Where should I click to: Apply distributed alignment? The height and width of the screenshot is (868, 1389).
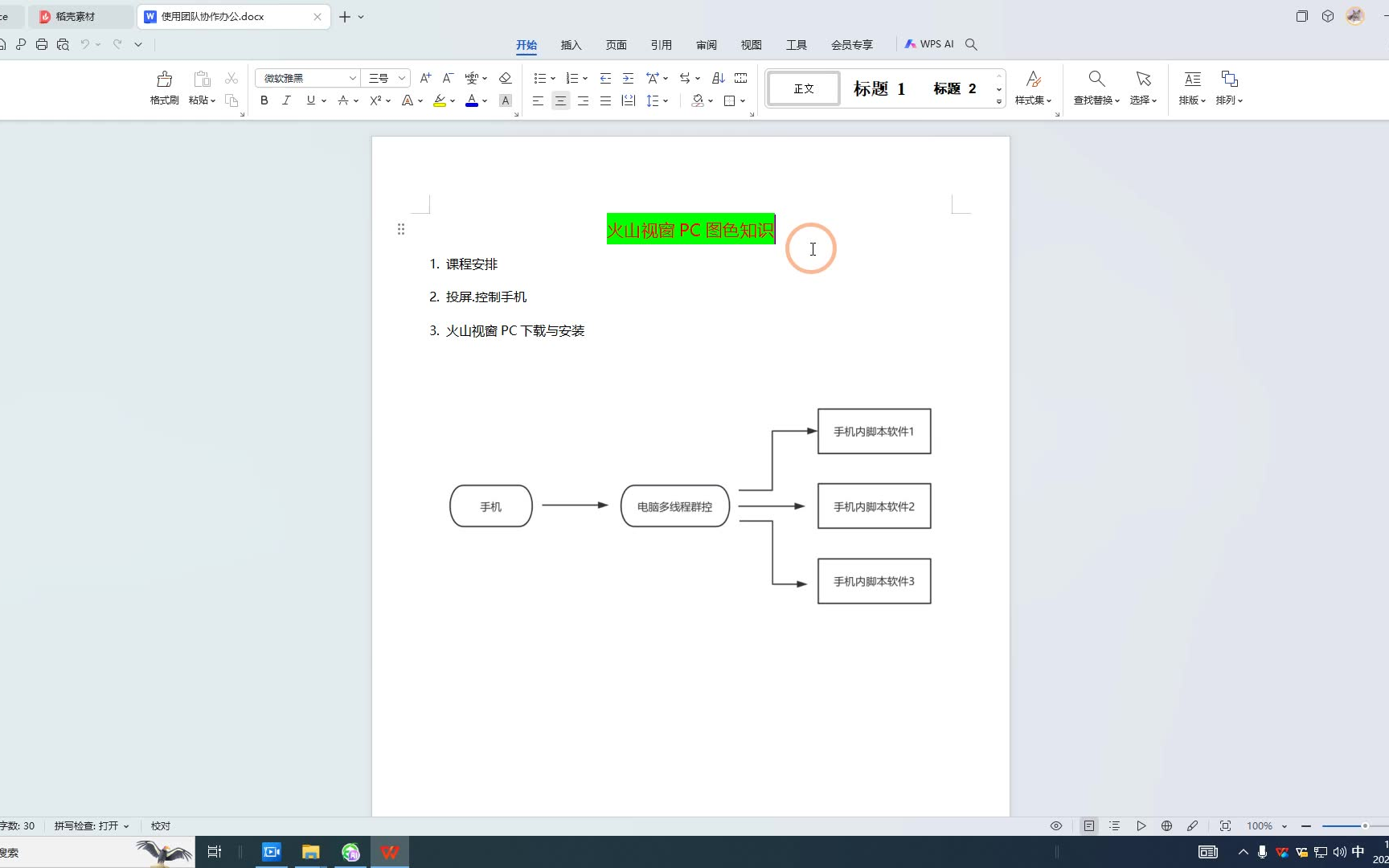click(629, 100)
